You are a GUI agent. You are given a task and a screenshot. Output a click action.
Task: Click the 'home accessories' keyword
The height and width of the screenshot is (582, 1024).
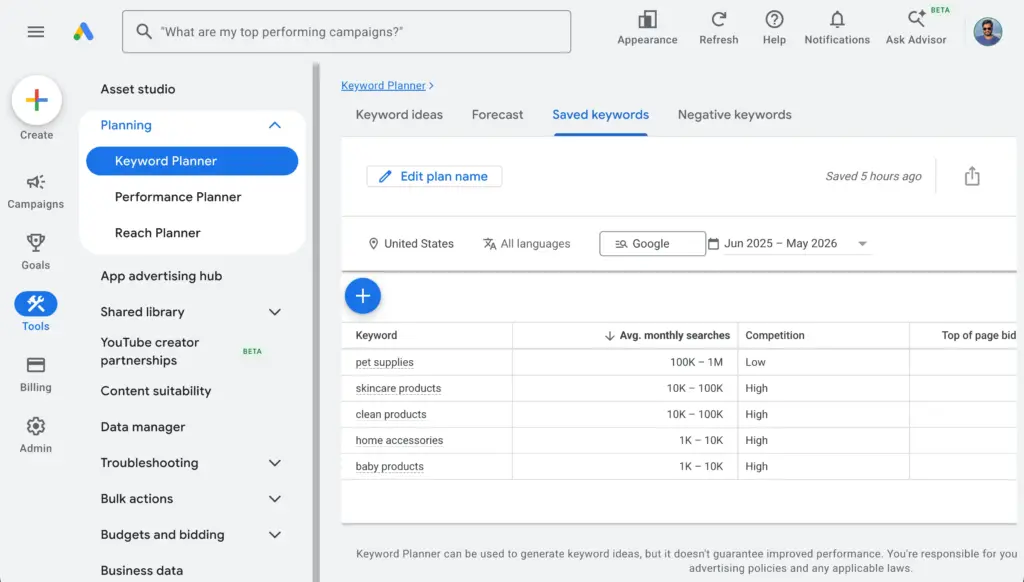coord(399,440)
